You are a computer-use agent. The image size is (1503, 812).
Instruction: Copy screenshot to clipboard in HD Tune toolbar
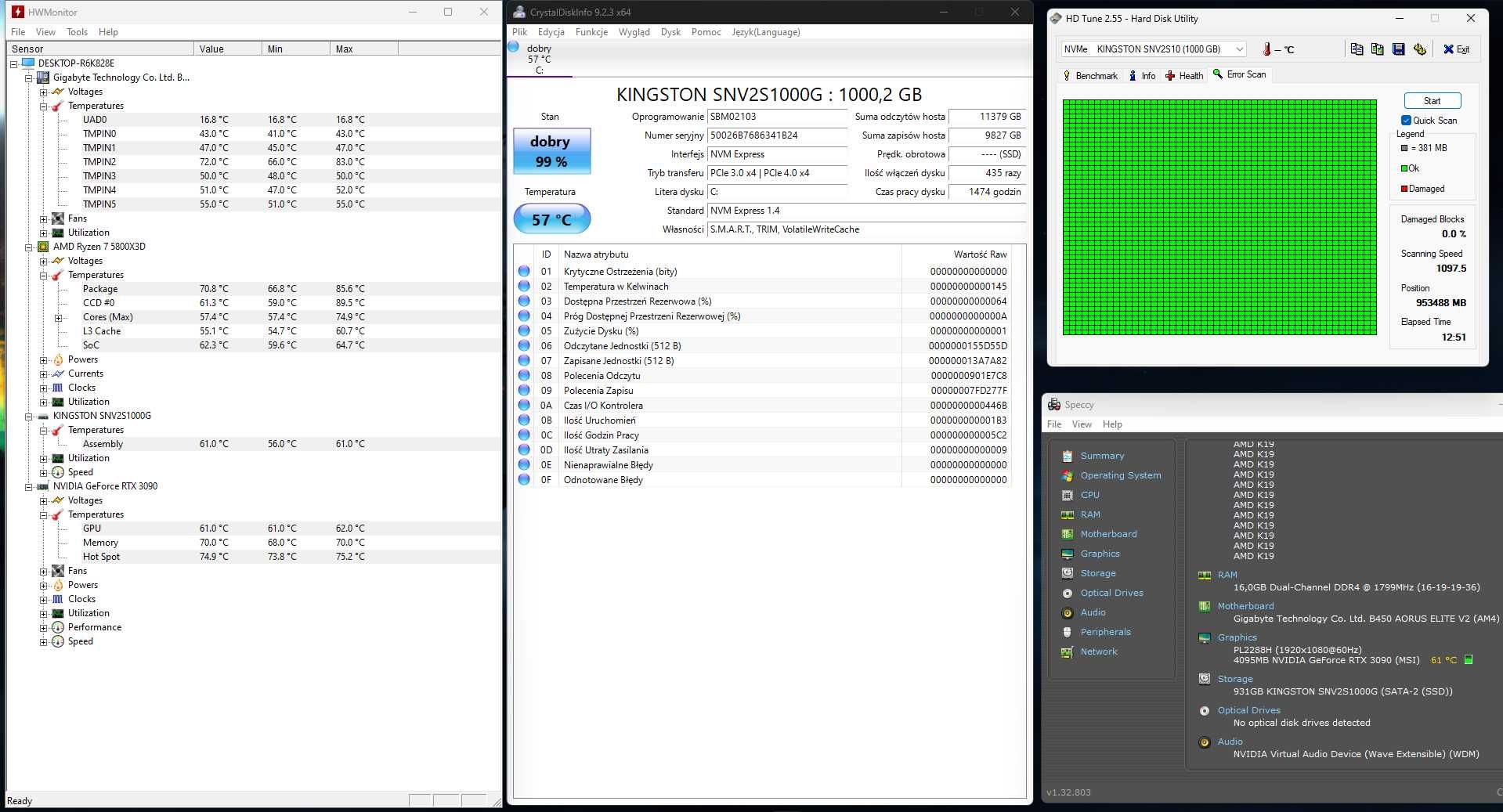point(1377,49)
